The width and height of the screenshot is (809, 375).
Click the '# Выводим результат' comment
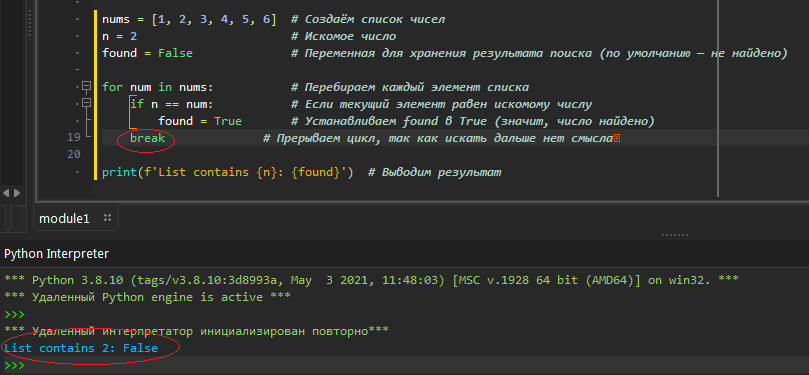pos(434,172)
